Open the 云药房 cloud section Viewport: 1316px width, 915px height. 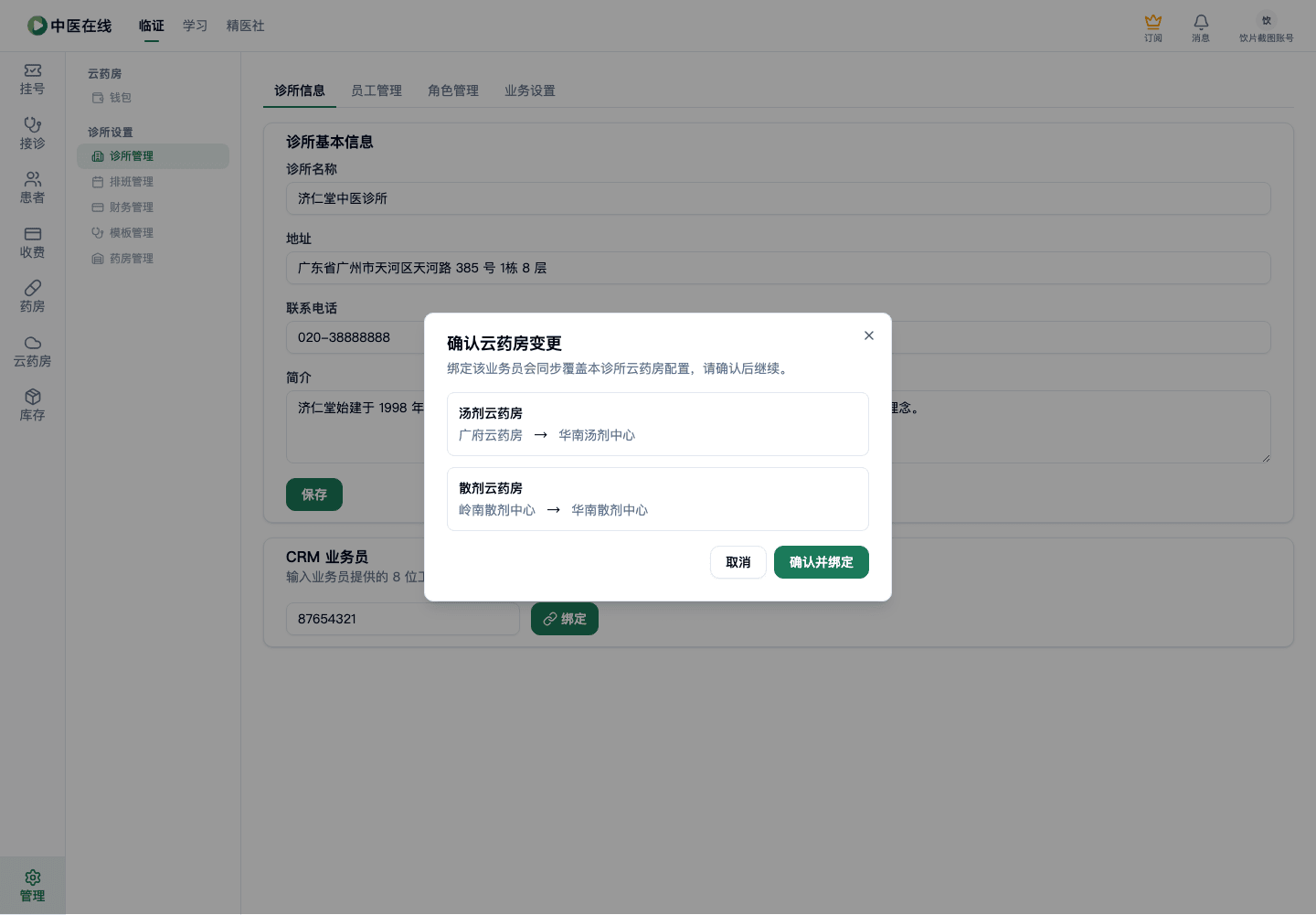point(33,351)
